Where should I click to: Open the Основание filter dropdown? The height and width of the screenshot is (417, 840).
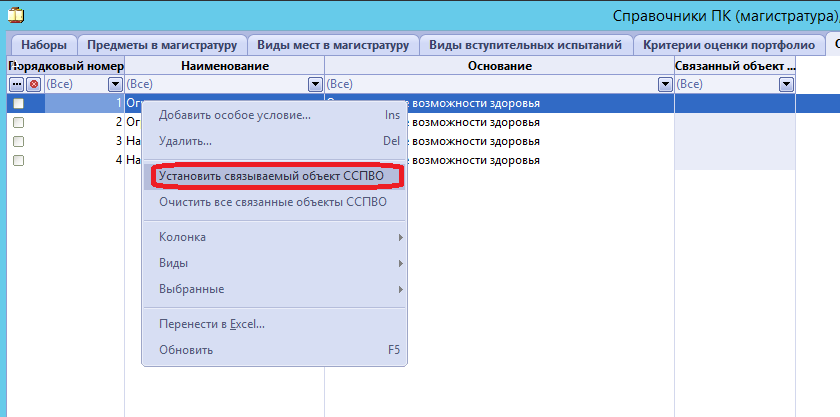[665, 84]
